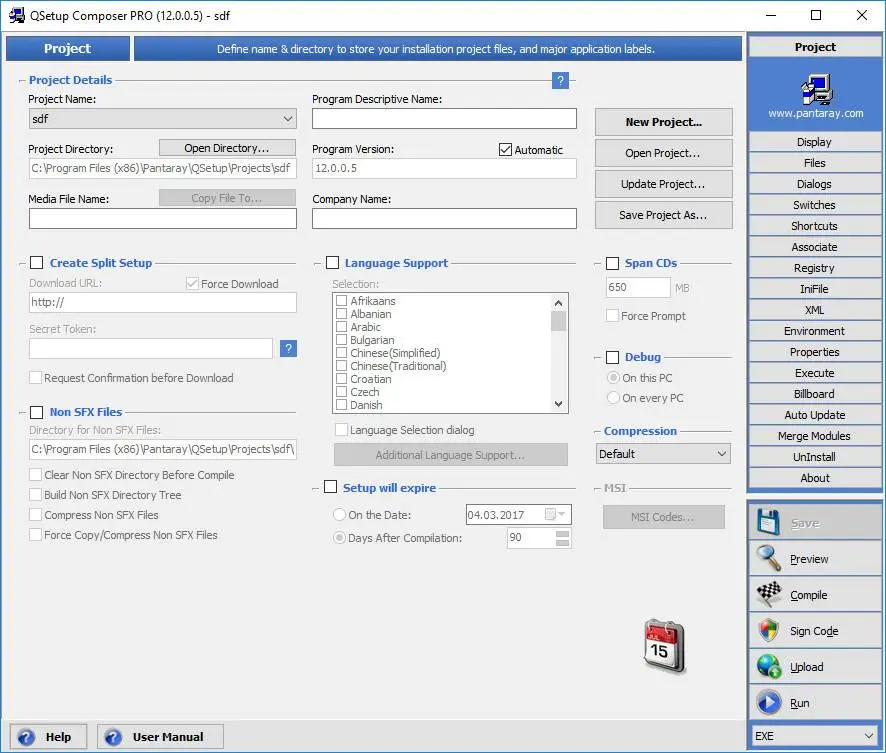Check Afrikaans in the language list
Screen dimensions: 886x753
click(341, 301)
